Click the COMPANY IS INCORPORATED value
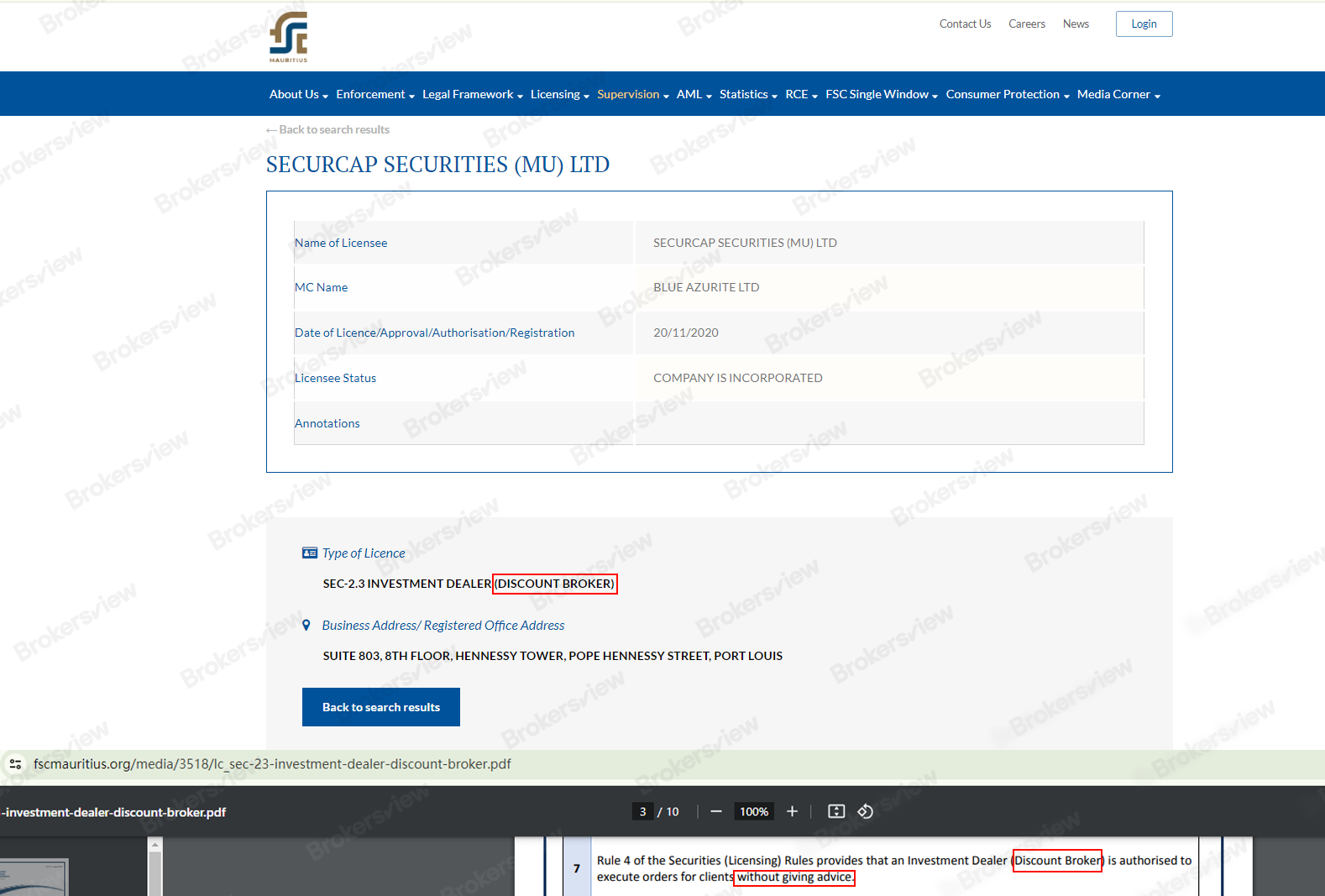 [738, 378]
